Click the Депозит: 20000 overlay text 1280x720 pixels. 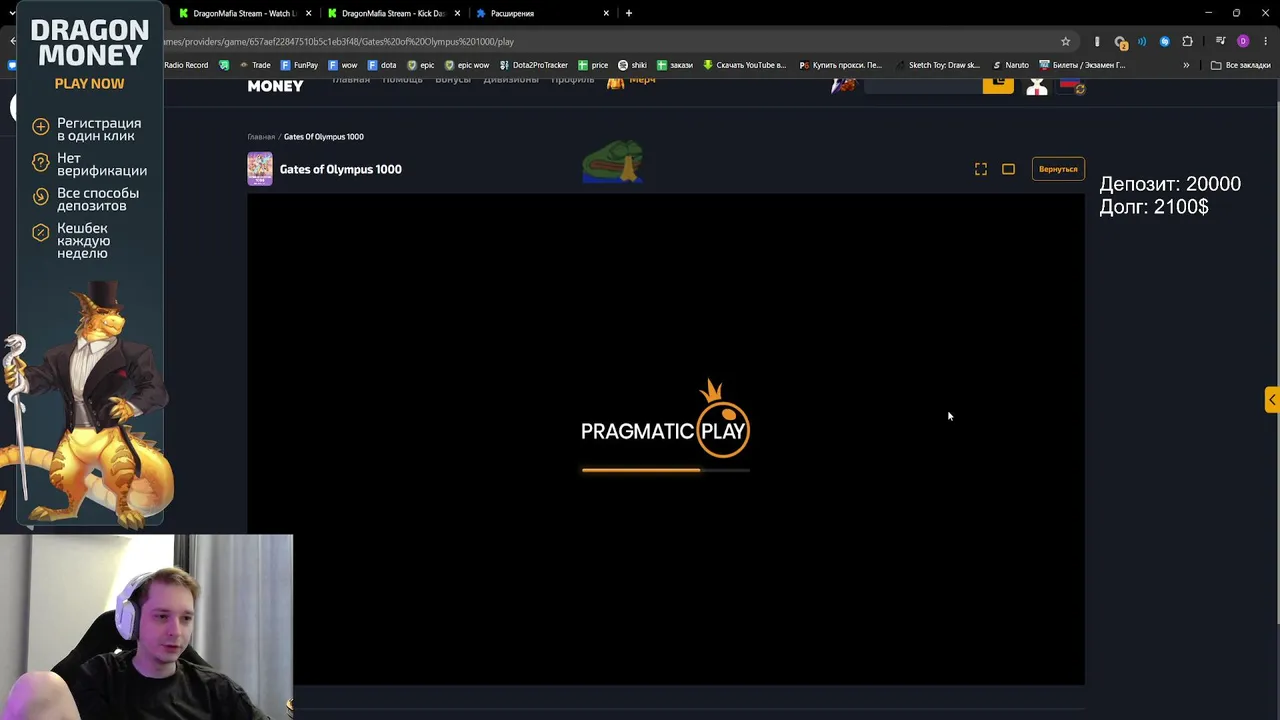pyautogui.click(x=1170, y=184)
